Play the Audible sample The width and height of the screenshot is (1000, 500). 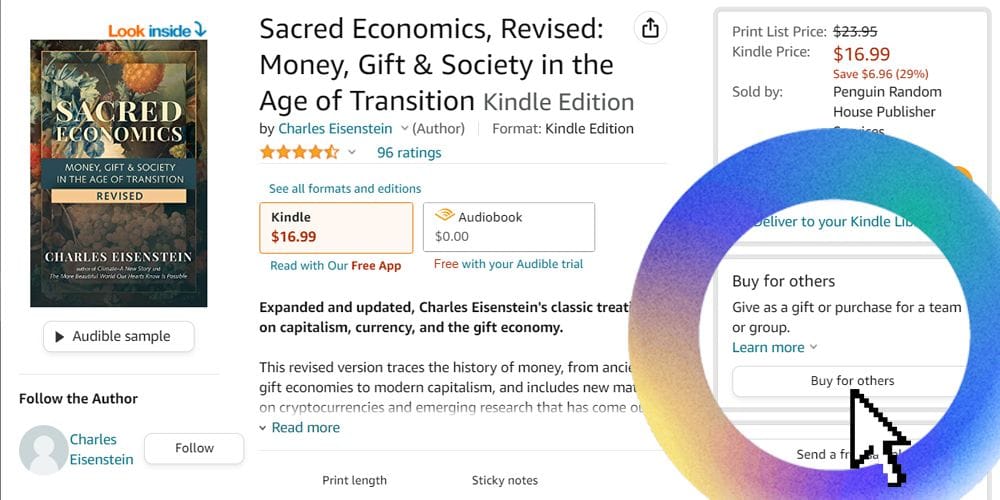click(x=118, y=336)
